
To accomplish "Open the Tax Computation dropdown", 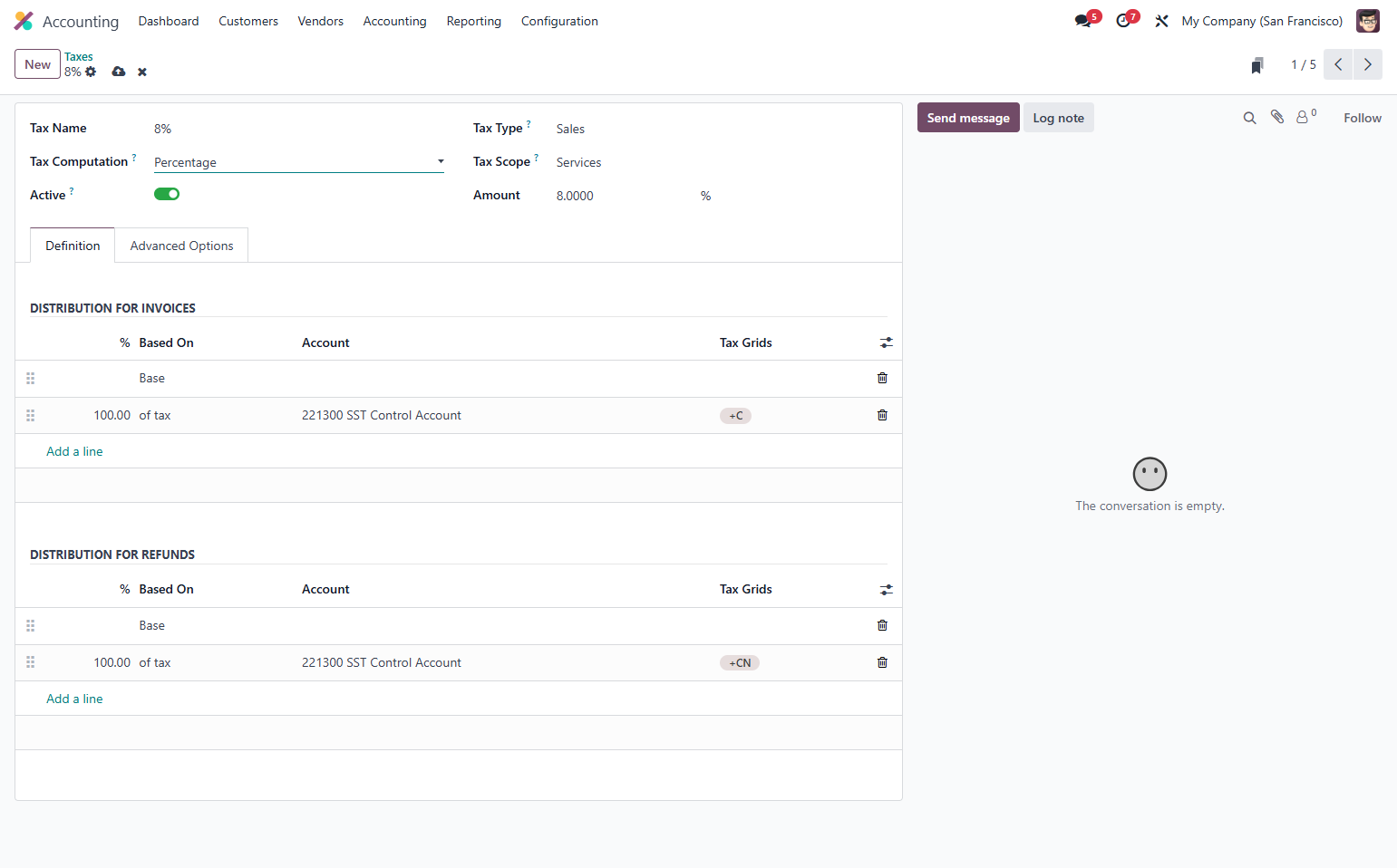I will pos(299,162).
